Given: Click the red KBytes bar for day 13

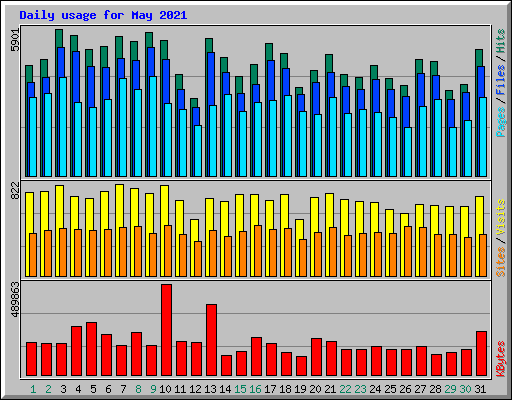Looking at the screenshot, I should click(211, 340).
